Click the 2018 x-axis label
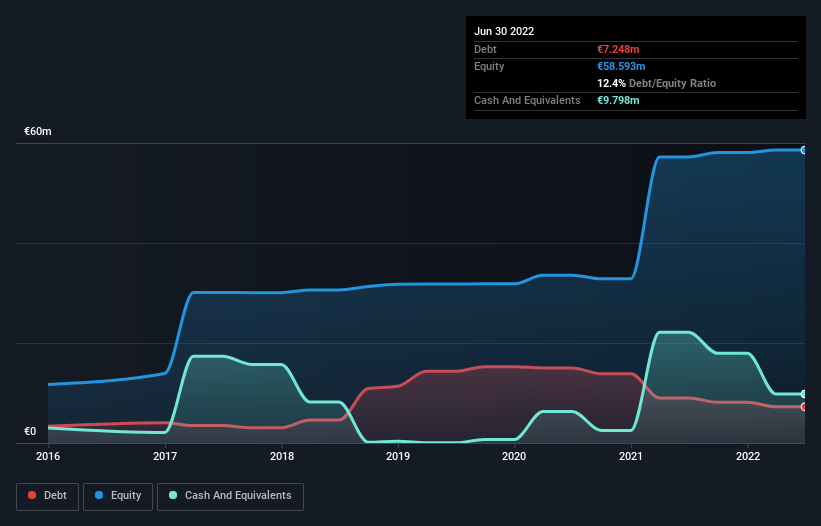 click(x=282, y=456)
